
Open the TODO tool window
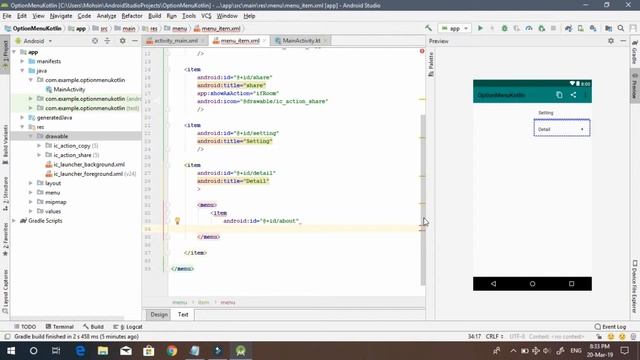coord(25,327)
